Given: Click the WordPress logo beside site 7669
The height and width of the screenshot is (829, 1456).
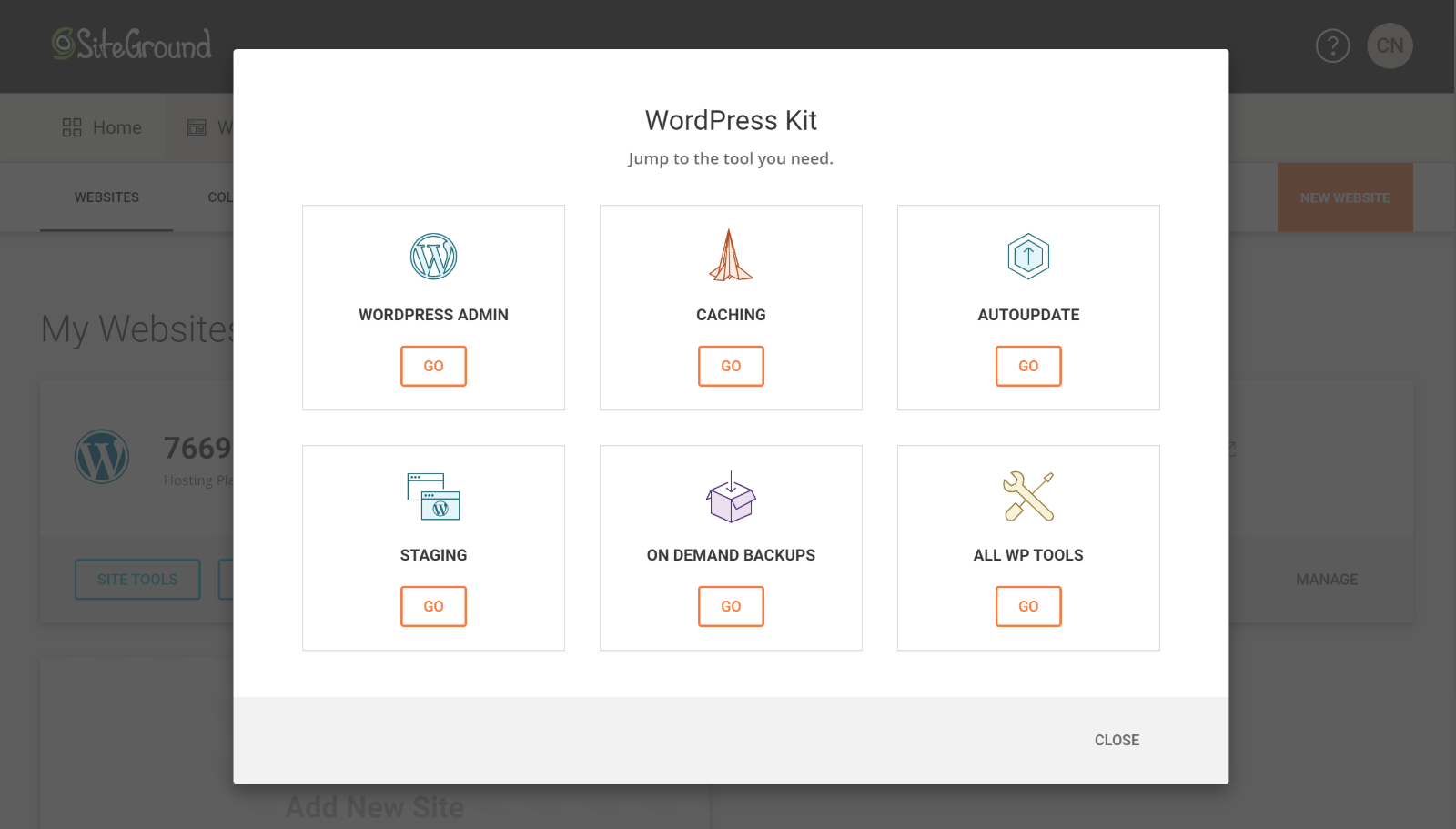Looking at the screenshot, I should pos(102,456).
